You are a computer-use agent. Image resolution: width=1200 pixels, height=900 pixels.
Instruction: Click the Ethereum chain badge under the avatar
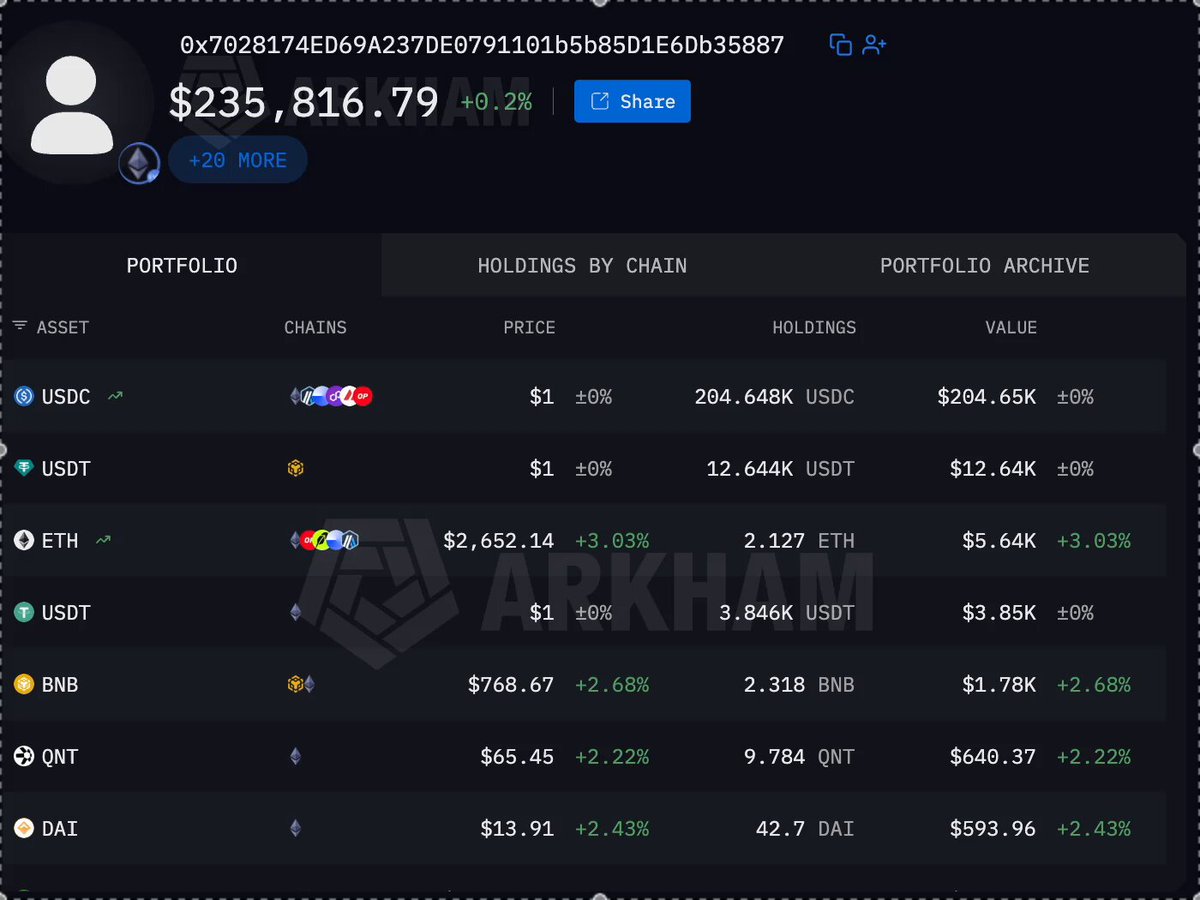click(x=139, y=163)
